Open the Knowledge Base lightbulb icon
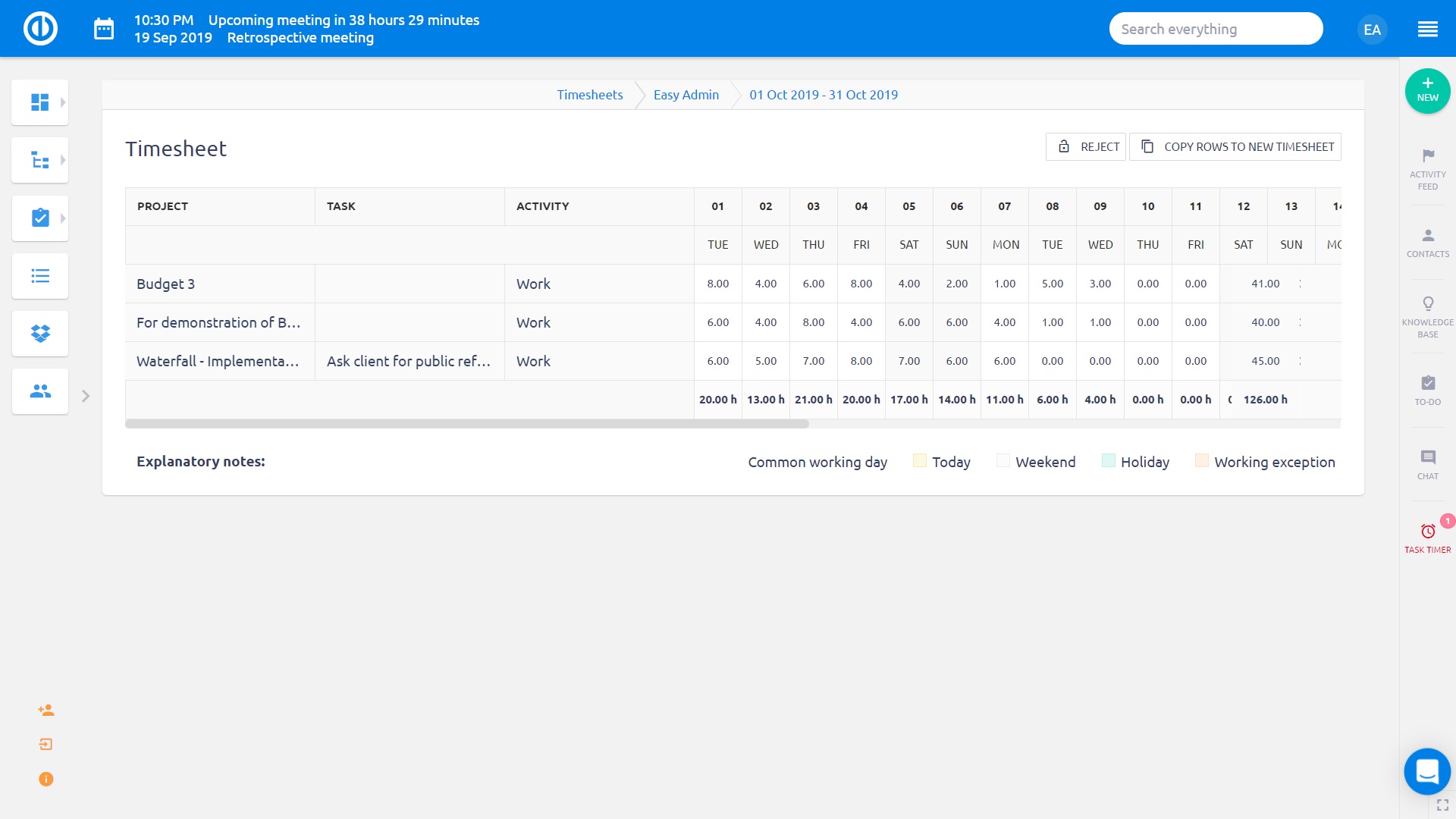This screenshot has height=819, width=1456. [x=1427, y=304]
